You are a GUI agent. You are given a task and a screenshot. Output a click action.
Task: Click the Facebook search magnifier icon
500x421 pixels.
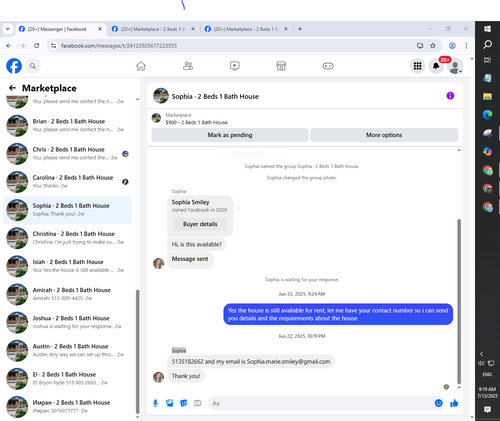coord(33,66)
